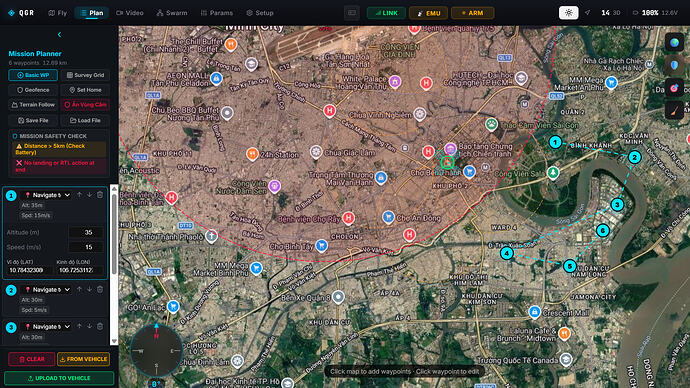Click the ARM vehicle button
Screen dimensions: 690x388
[x=473, y=13]
